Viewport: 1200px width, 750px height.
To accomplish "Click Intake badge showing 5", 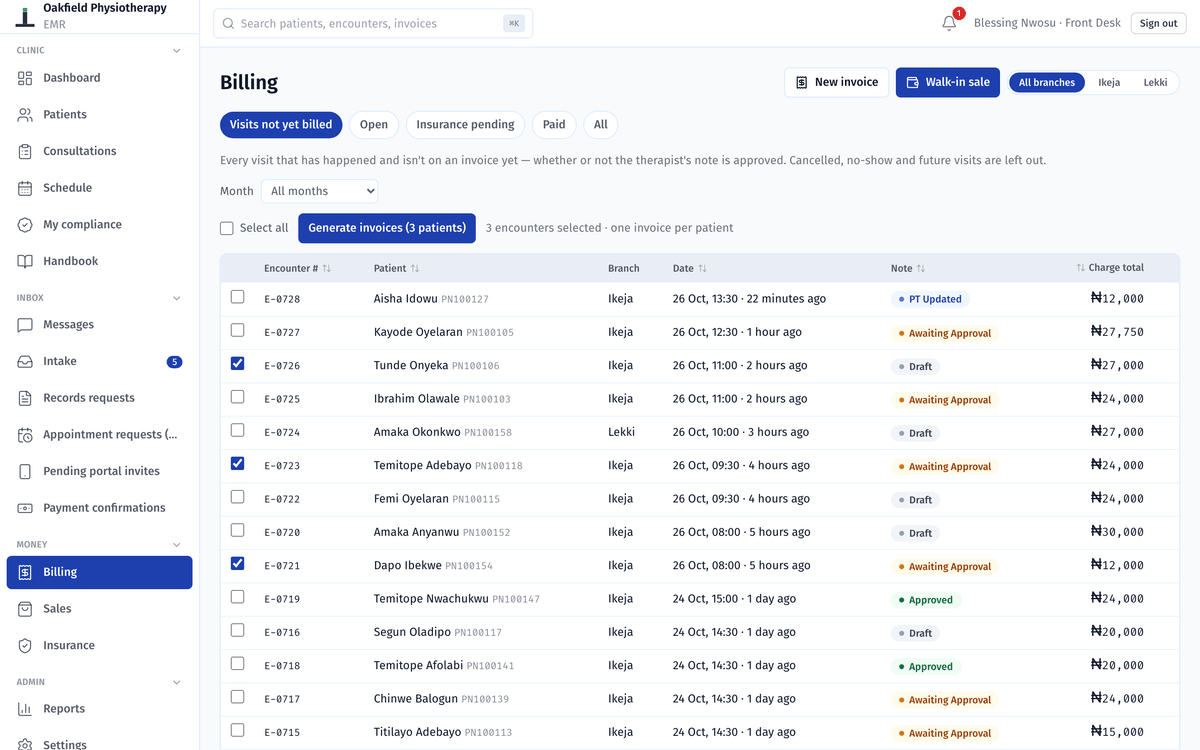I will 174,362.
